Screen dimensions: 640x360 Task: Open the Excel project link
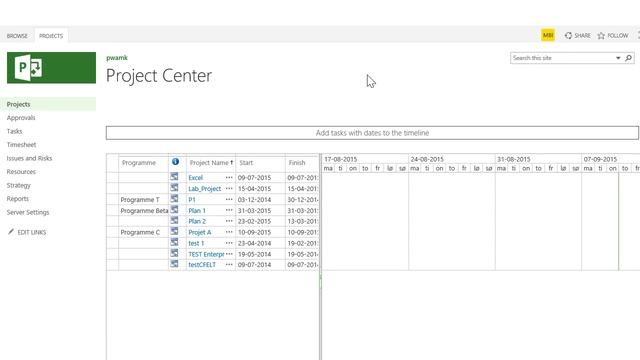tap(196, 178)
